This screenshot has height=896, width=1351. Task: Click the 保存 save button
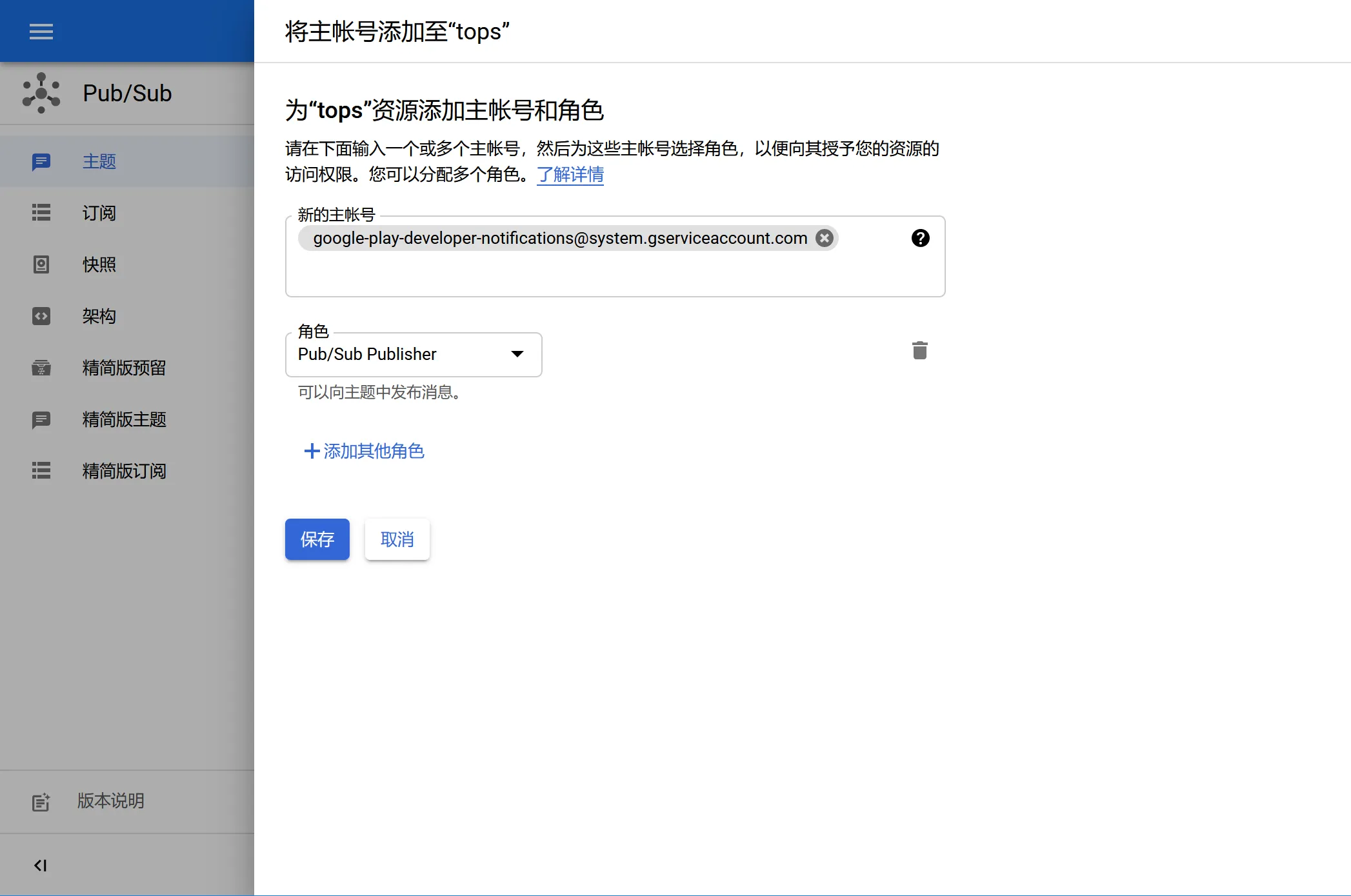317,539
